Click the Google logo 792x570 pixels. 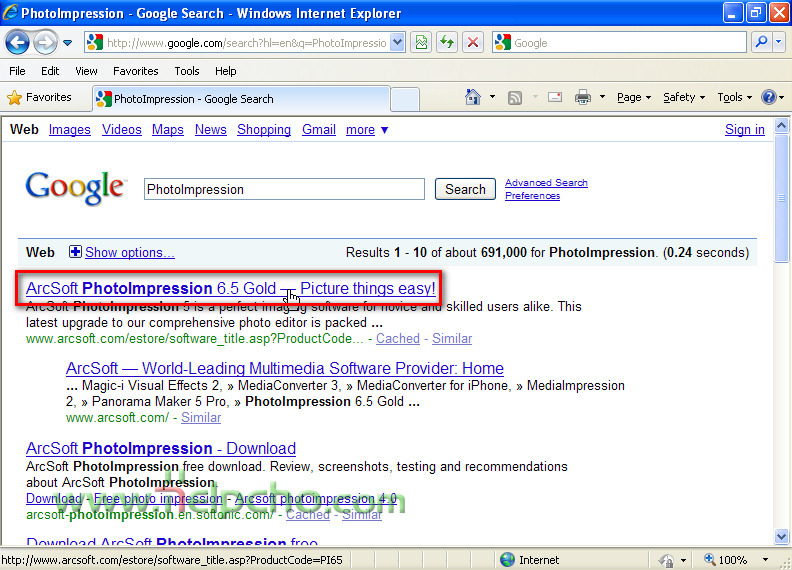click(75, 187)
